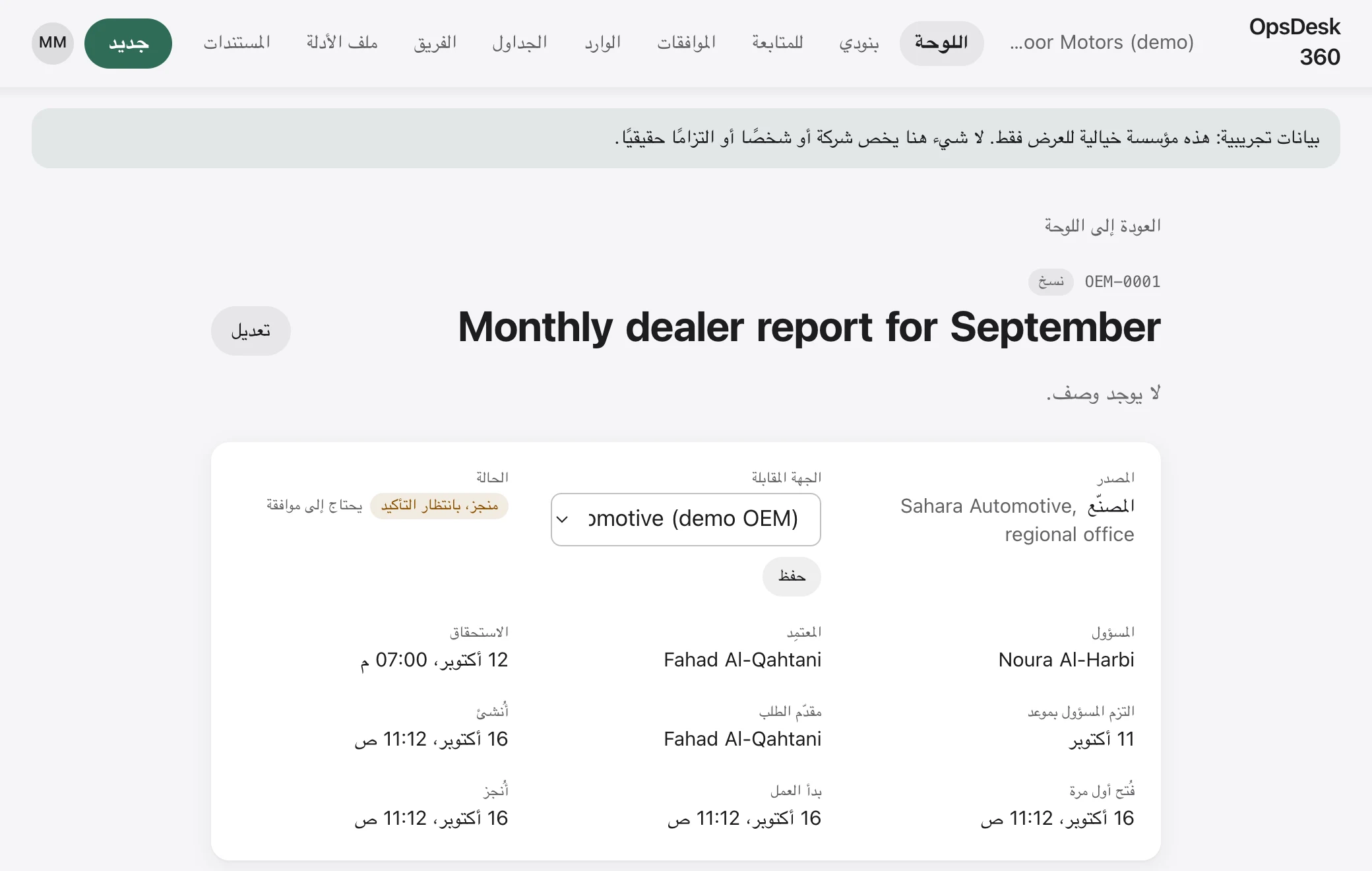This screenshot has height=871, width=1372.
Task: Click Monthly dealer report for September title
Action: pos(809,327)
